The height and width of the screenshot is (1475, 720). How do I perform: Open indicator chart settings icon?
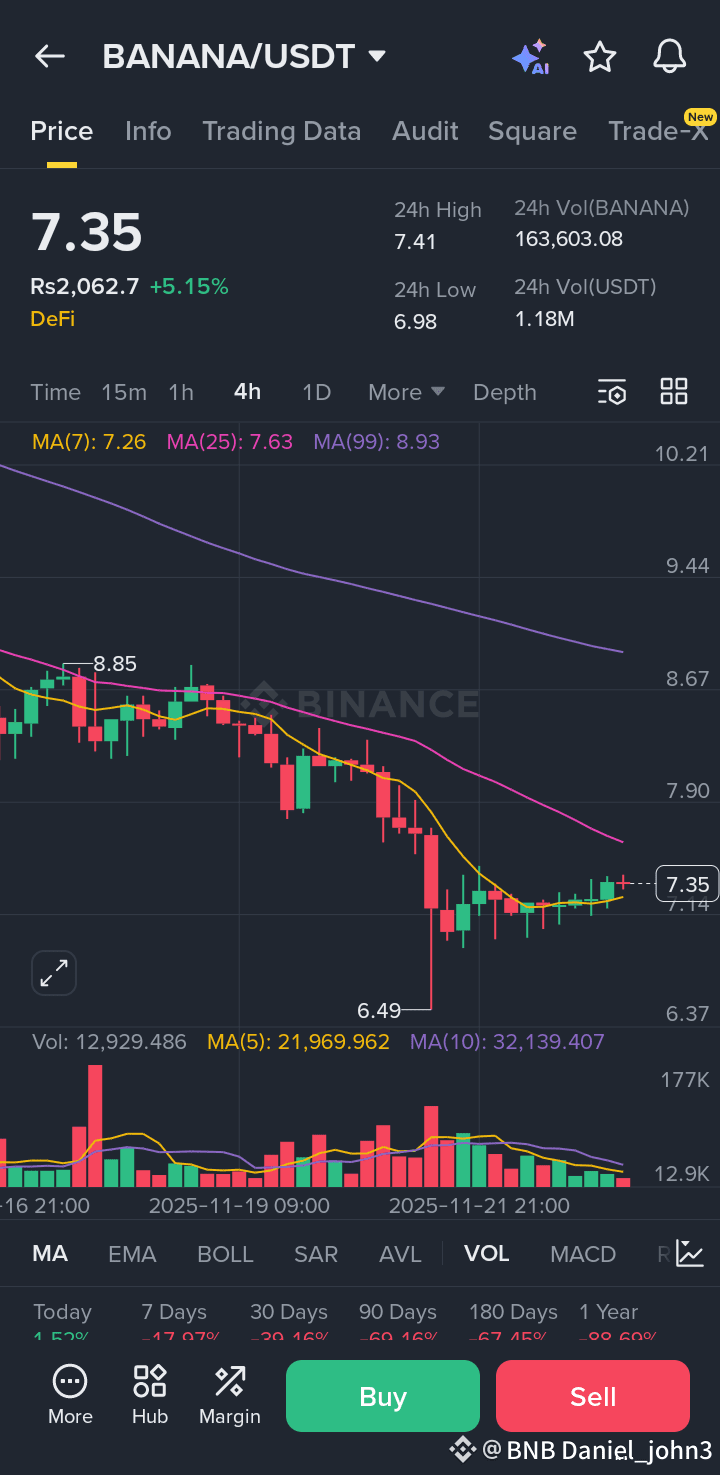click(x=691, y=1253)
